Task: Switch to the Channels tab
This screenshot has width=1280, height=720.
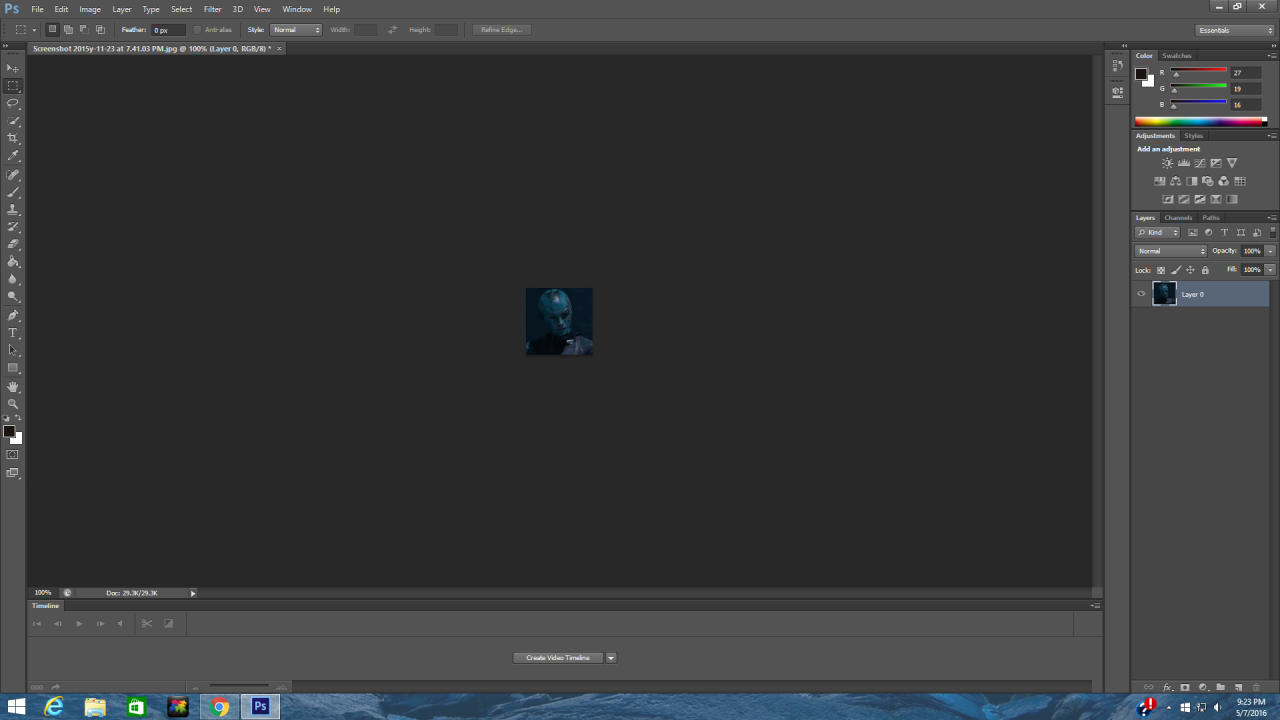Action: [1178, 217]
